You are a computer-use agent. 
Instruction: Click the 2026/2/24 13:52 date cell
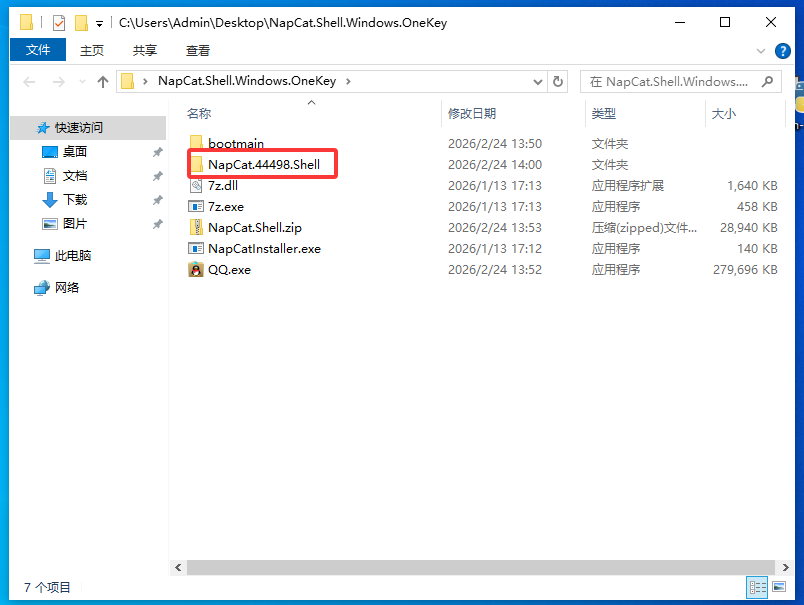[495, 270]
